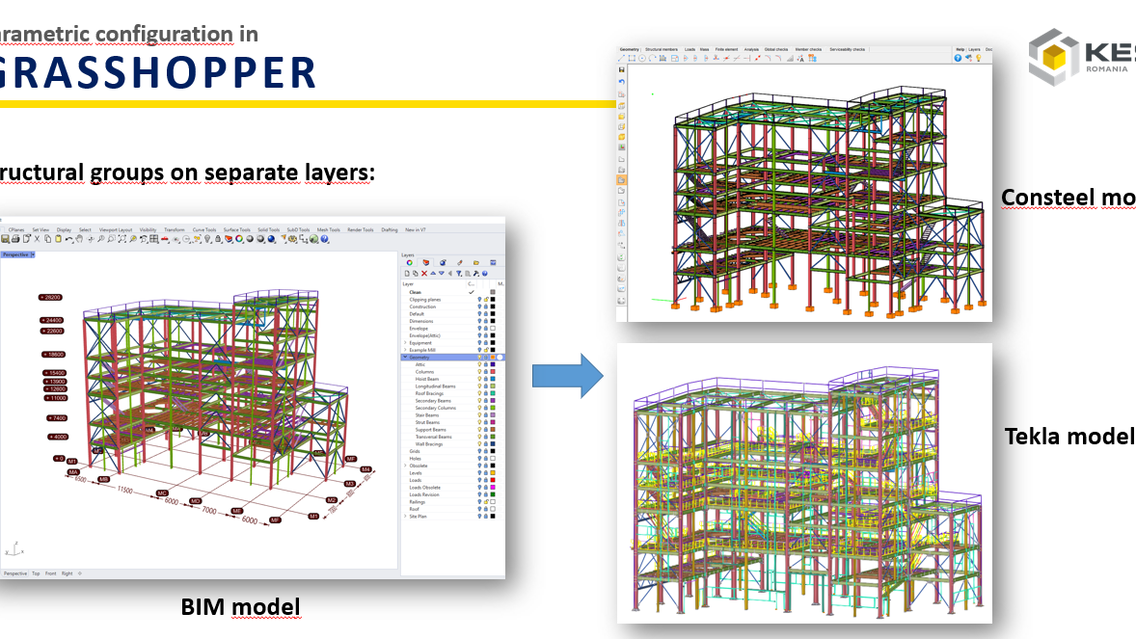Open the Mesh Tools toolbar tab
Image resolution: width=1136 pixels, height=639 pixels.
click(x=328, y=230)
